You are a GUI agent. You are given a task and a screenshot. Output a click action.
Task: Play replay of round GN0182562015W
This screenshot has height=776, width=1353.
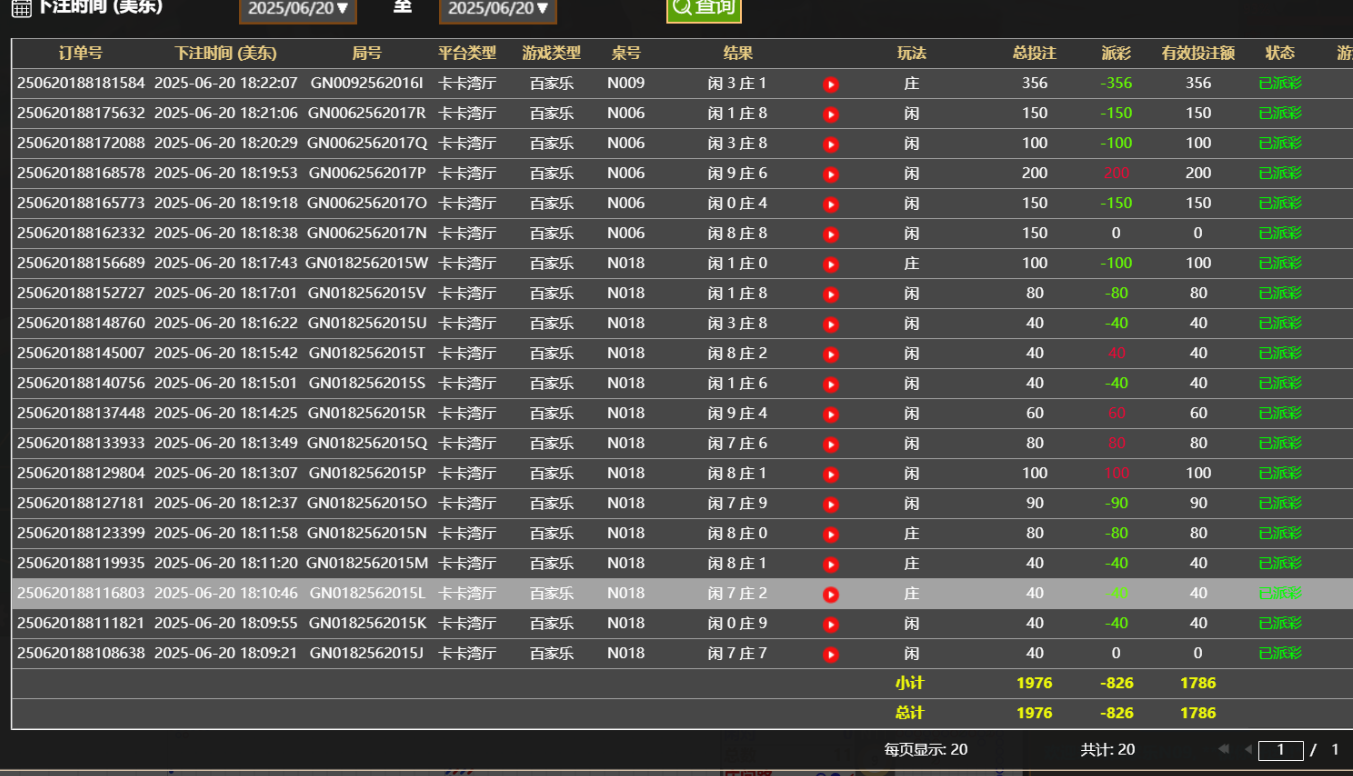point(830,264)
